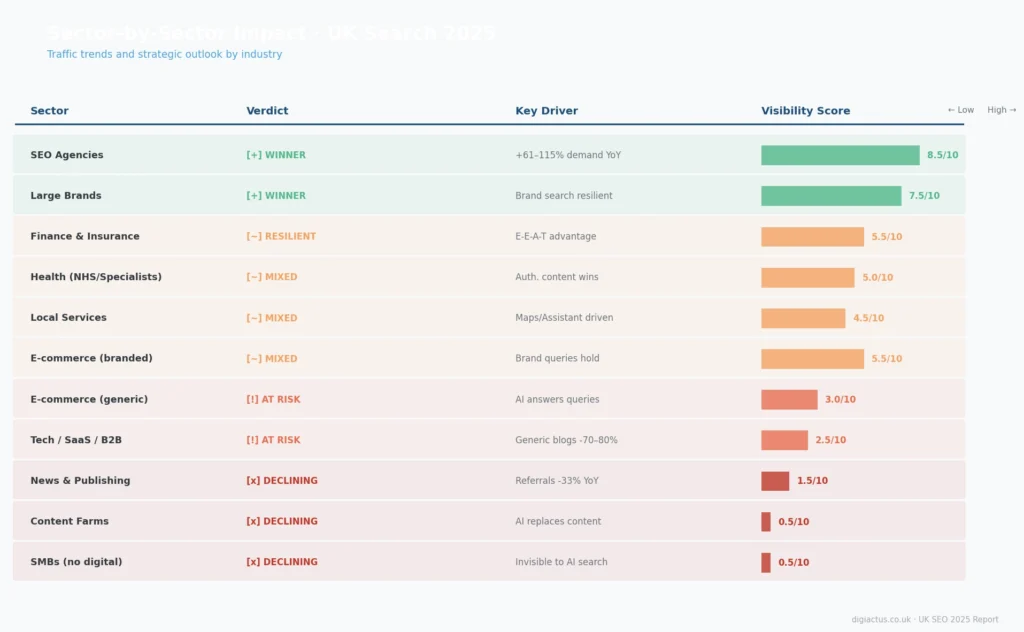Click the AT RISK verdict for Tech / SaaS / B2B
This screenshot has width=1024, height=632.
[x=273, y=440]
